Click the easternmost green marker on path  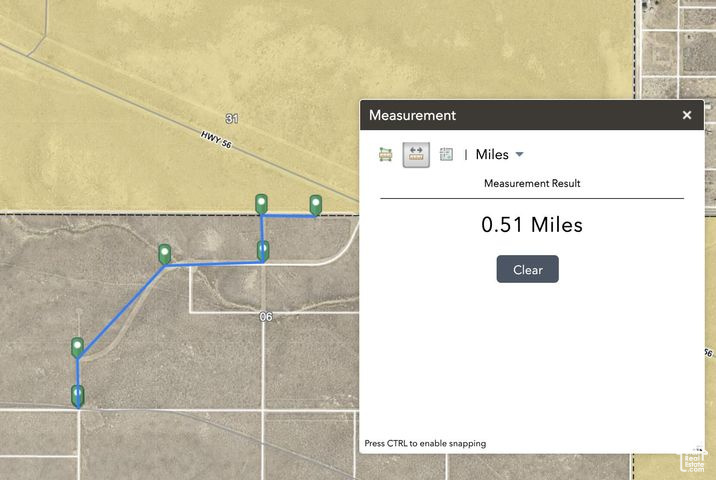[x=316, y=205]
